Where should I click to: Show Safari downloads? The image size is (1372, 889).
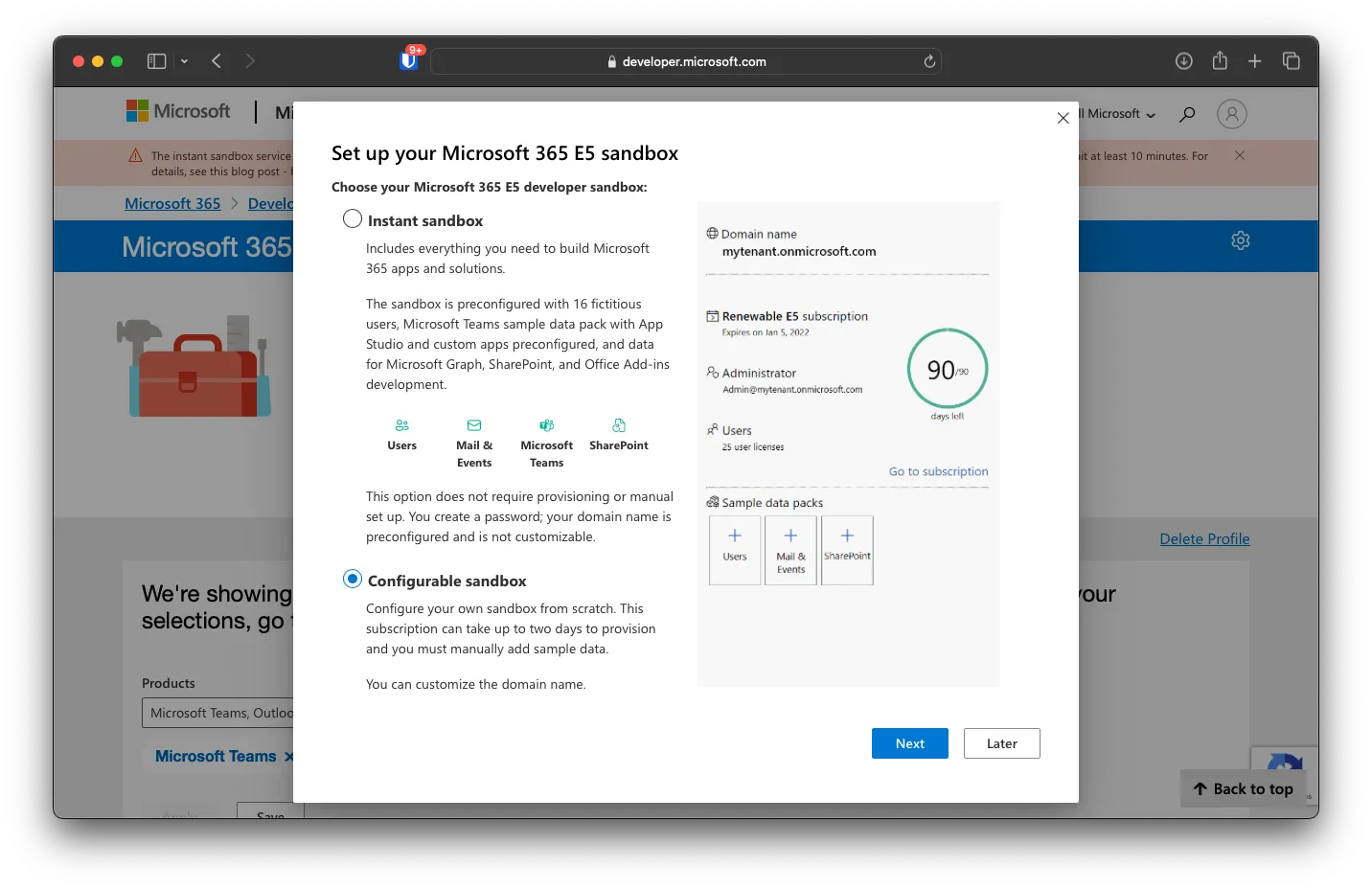point(1184,61)
